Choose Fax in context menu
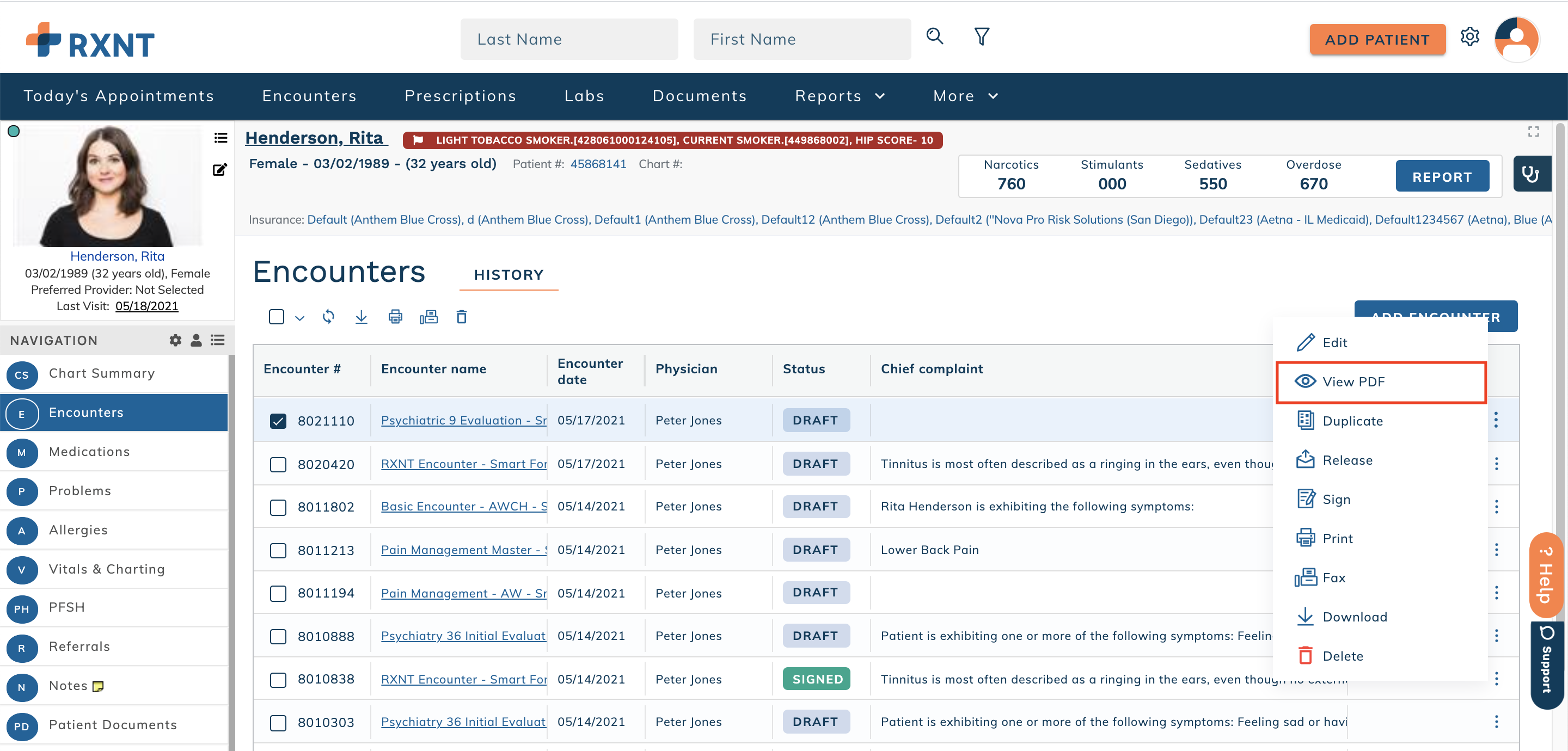 click(1380, 577)
